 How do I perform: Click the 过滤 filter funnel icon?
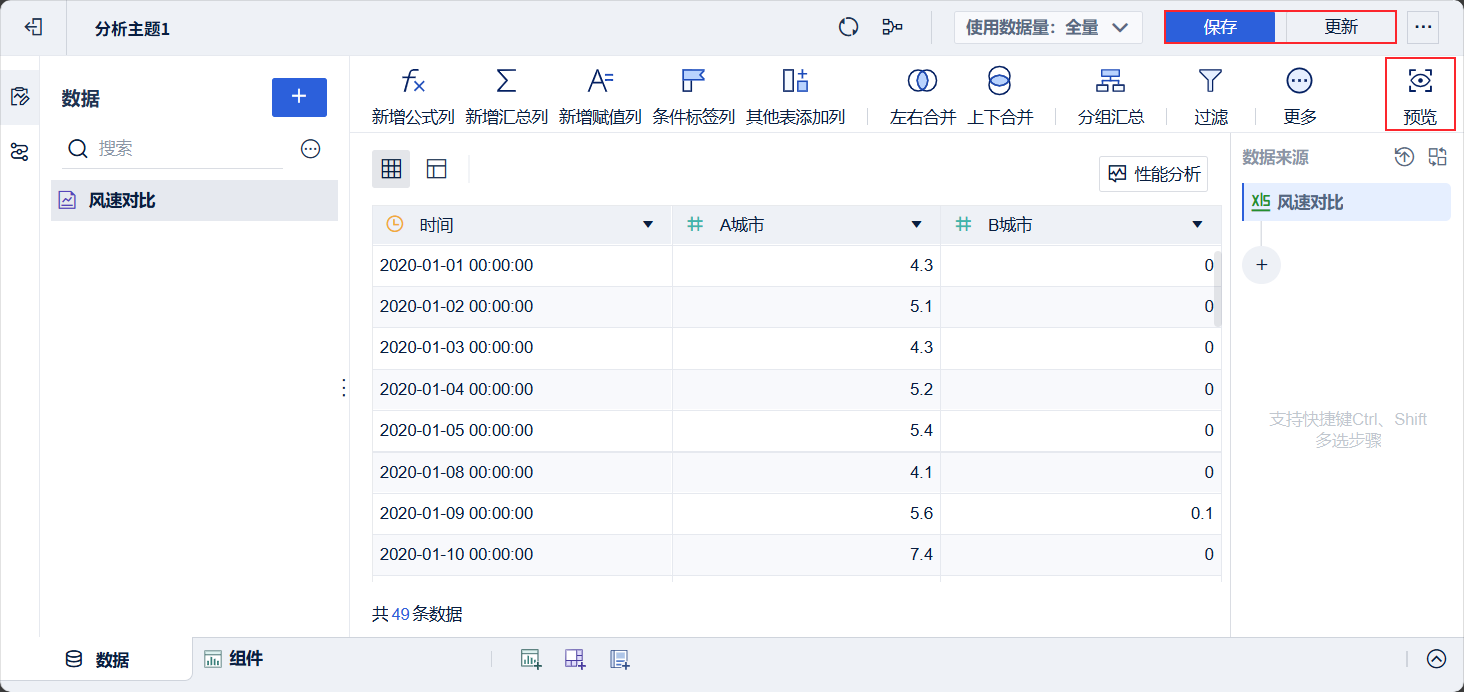click(1210, 82)
